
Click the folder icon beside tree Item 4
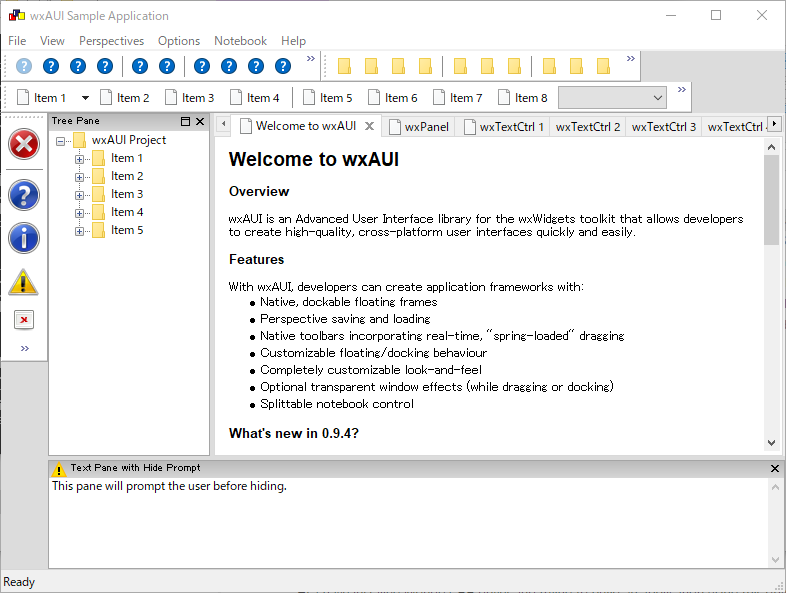99,213
